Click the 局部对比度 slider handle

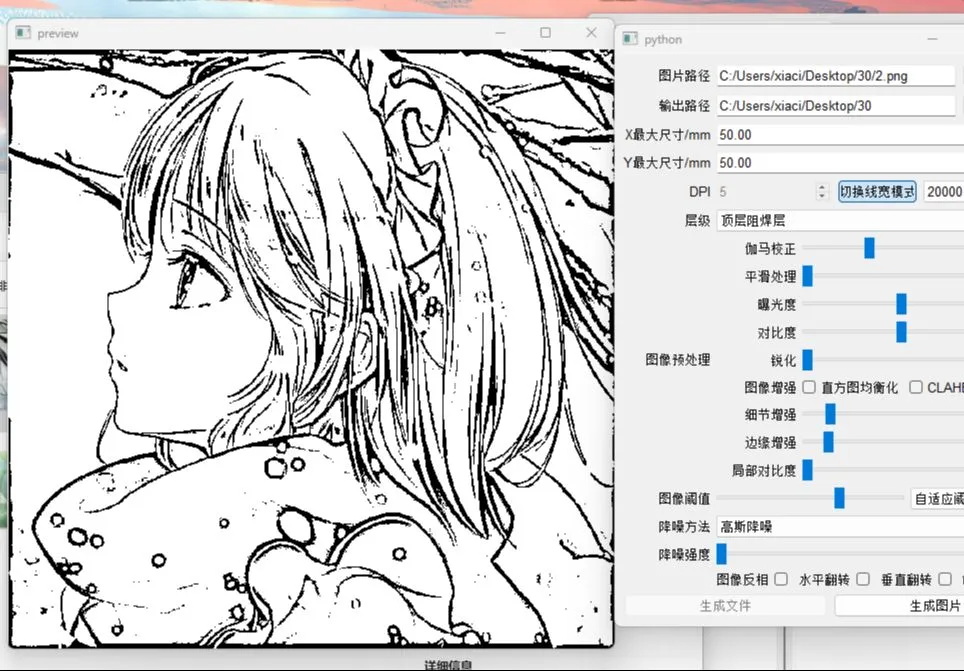(x=808, y=470)
